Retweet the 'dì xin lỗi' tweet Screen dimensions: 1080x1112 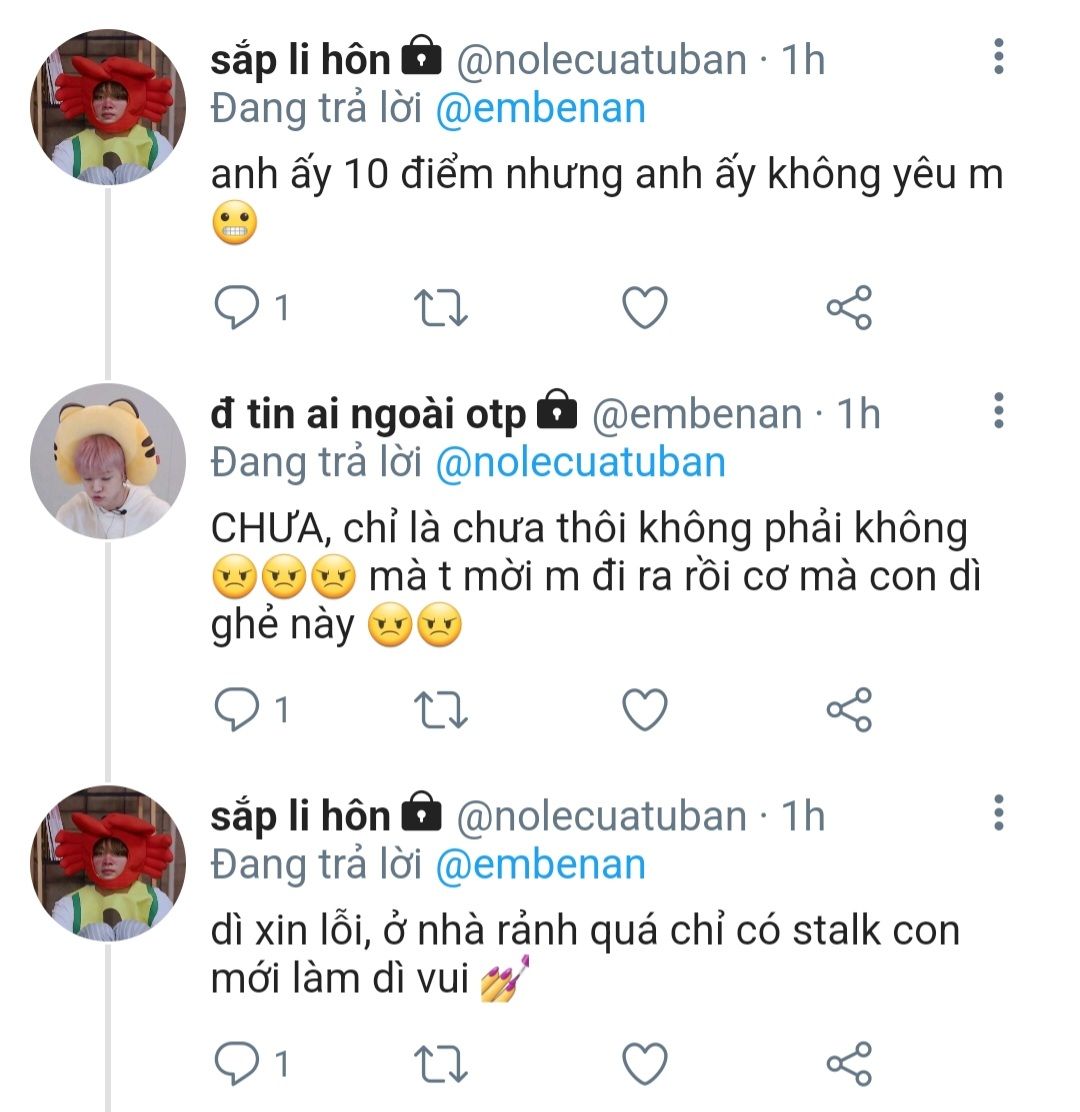point(440,1064)
